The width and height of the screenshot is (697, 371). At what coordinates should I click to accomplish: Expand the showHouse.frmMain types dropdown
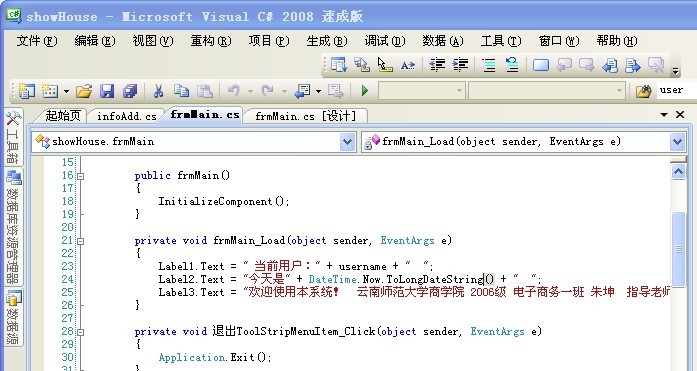[x=348, y=142]
